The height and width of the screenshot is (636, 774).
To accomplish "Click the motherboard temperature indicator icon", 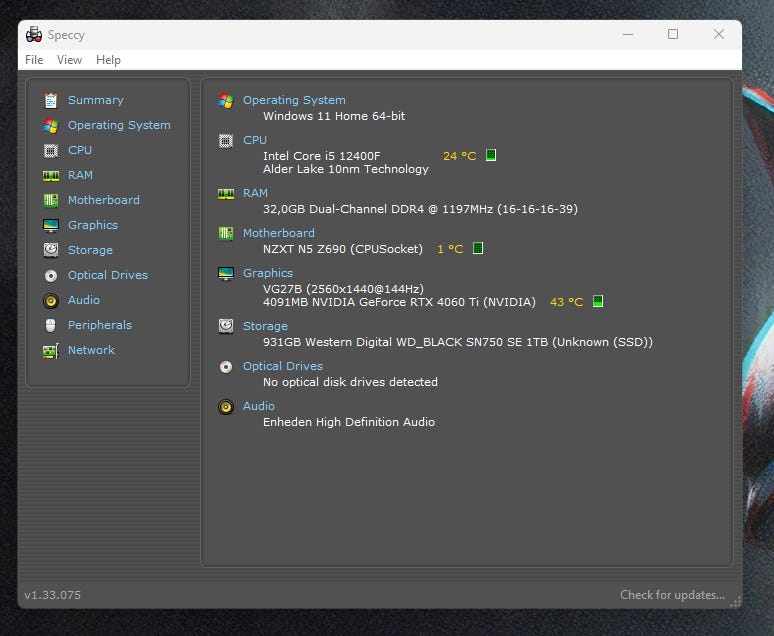I will tap(478, 248).
